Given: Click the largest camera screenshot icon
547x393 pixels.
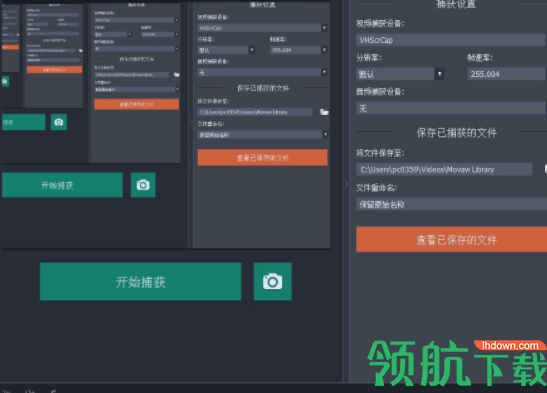Looking at the screenshot, I should pyautogui.click(x=272, y=281).
